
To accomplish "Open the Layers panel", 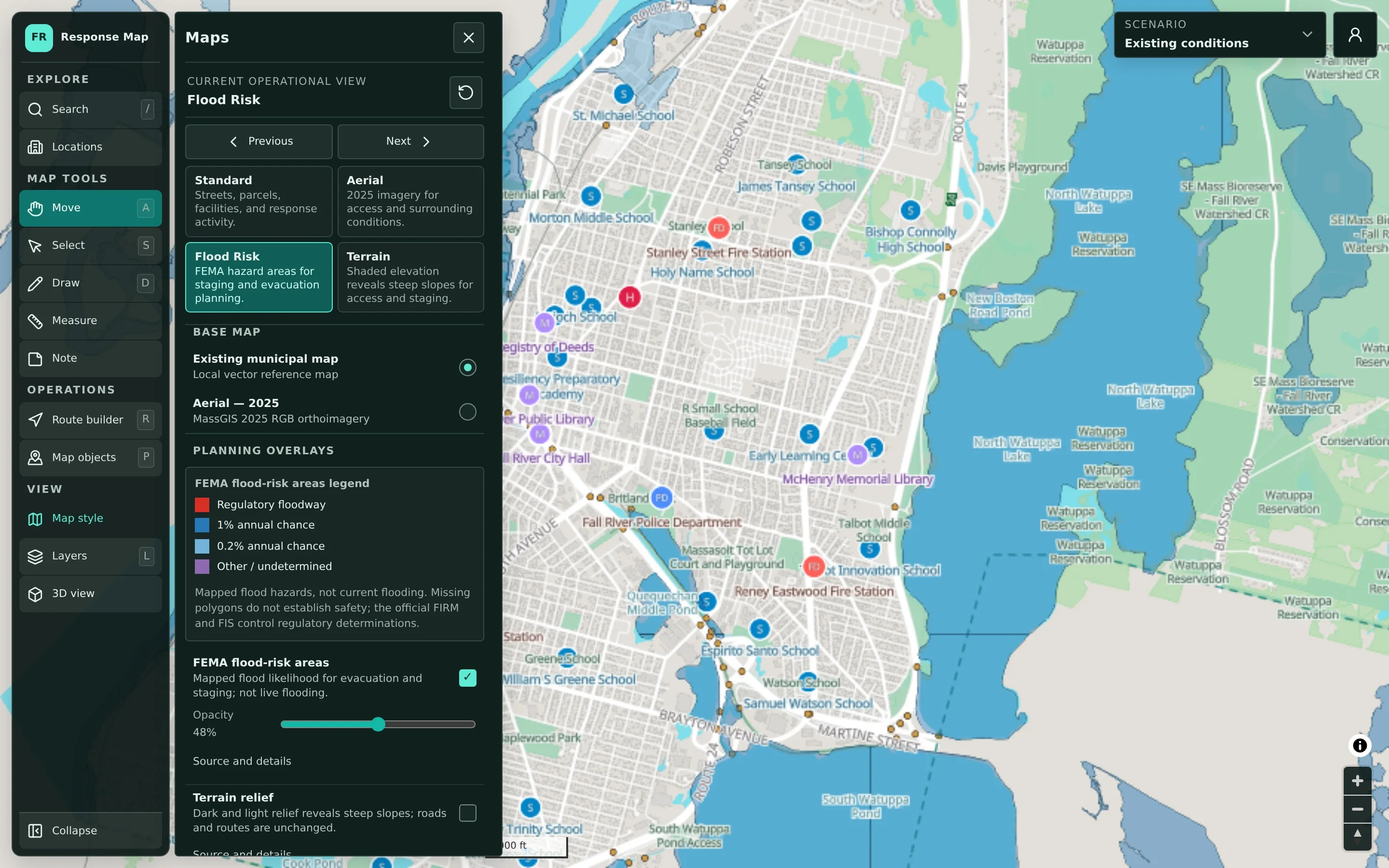I will point(90,556).
